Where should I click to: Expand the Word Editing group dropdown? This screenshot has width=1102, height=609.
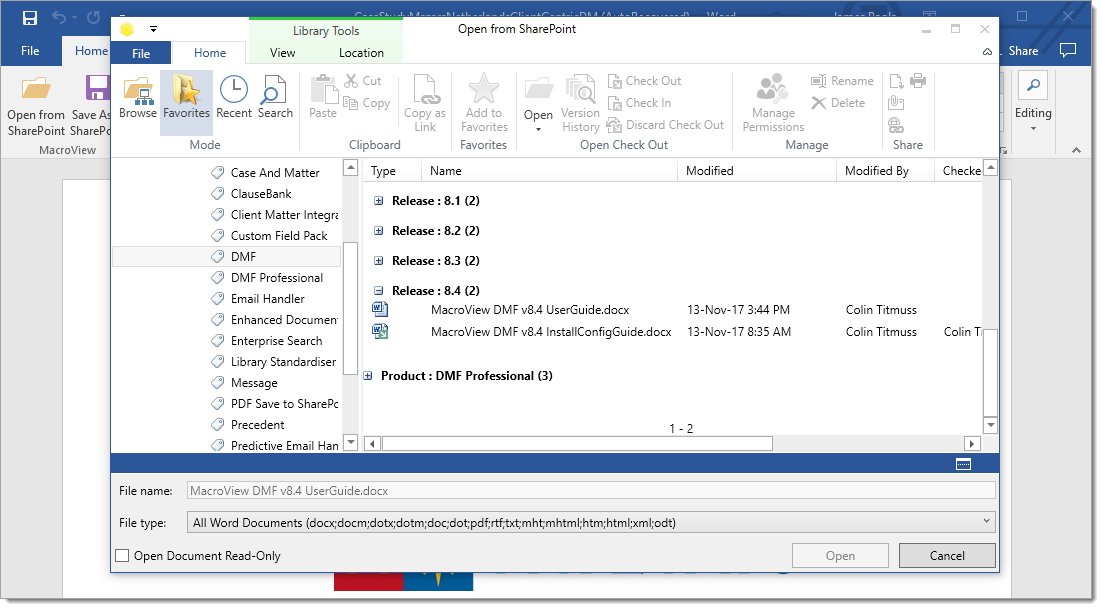click(1033, 129)
